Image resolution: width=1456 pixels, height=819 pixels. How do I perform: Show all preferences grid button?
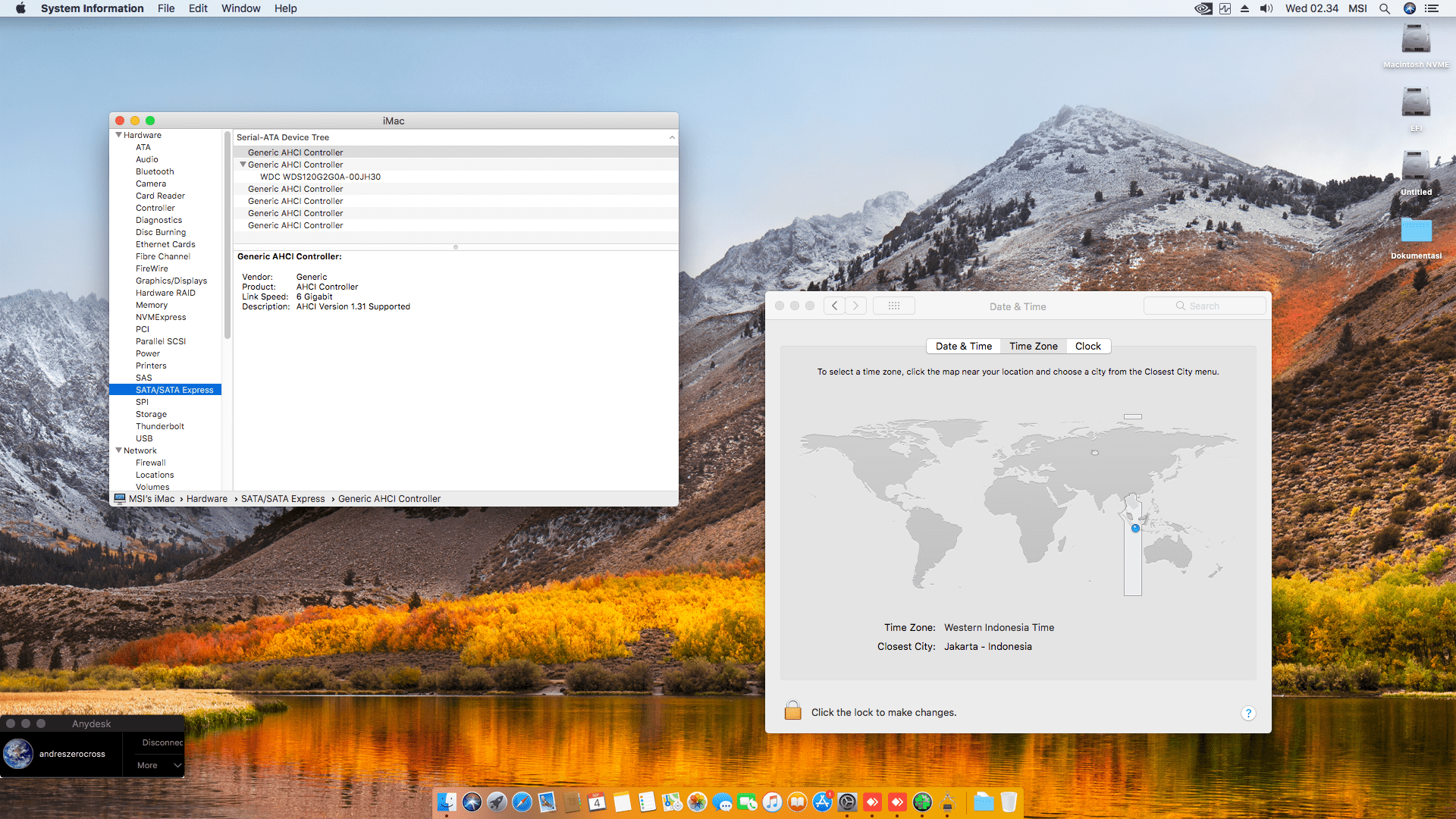pos(893,306)
